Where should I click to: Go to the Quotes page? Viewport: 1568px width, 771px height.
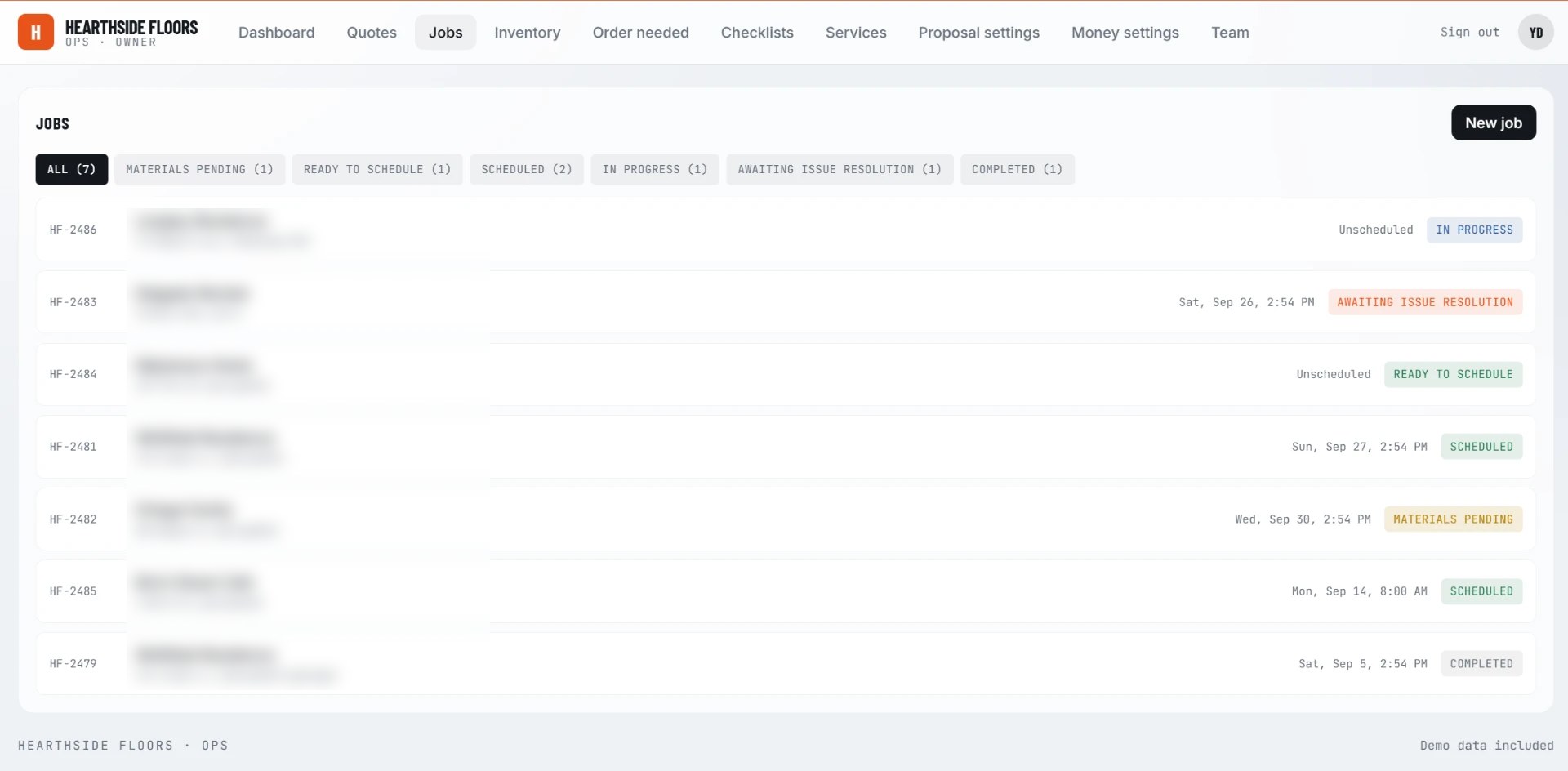coord(372,33)
